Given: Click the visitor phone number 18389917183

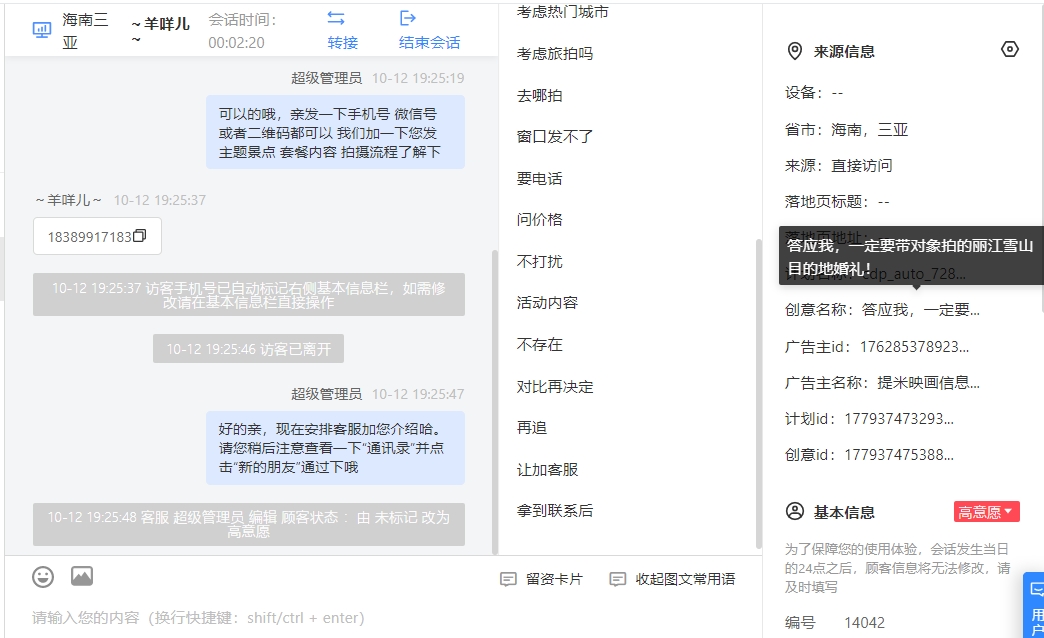Looking at the screenshot, I should coord(90,237).
